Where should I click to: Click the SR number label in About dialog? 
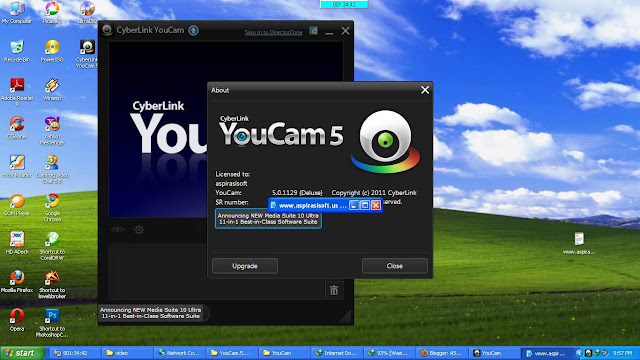(232, 202)
